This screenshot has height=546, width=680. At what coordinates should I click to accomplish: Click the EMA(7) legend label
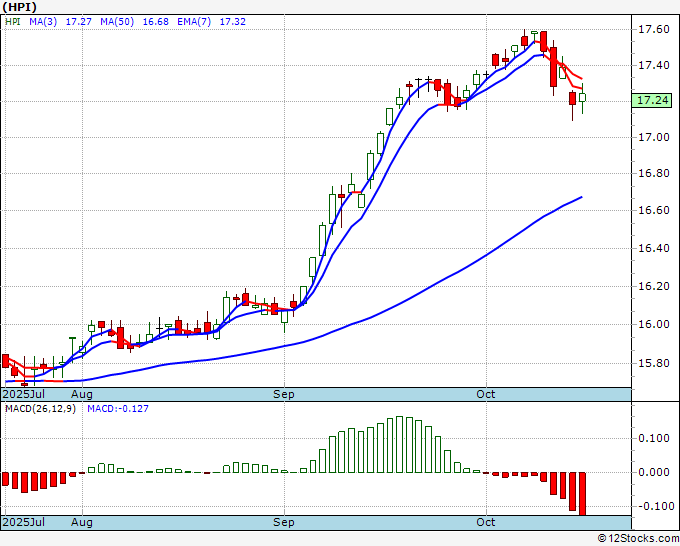pos(194,21)
